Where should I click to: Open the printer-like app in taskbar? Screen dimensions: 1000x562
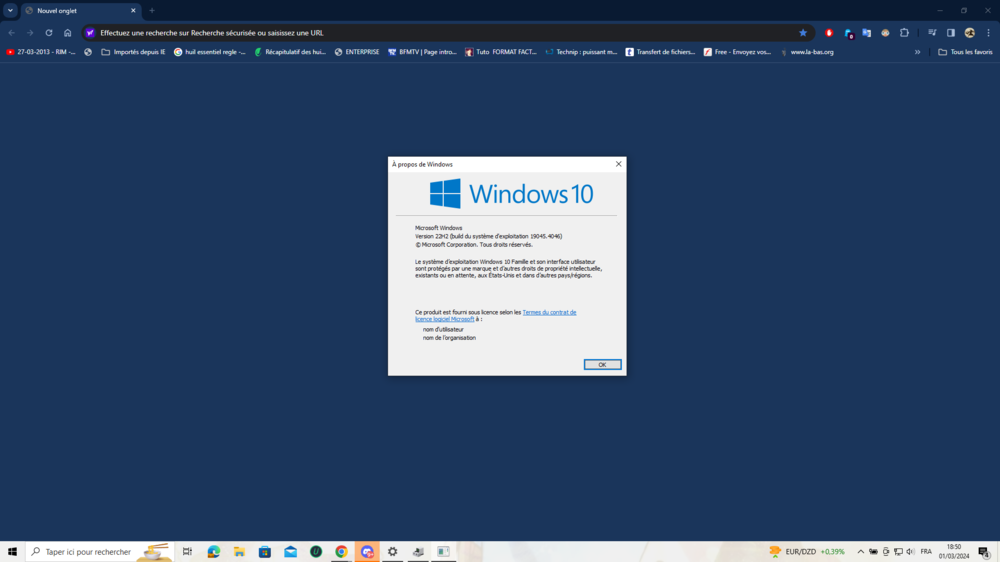click(x=418, y=551)
